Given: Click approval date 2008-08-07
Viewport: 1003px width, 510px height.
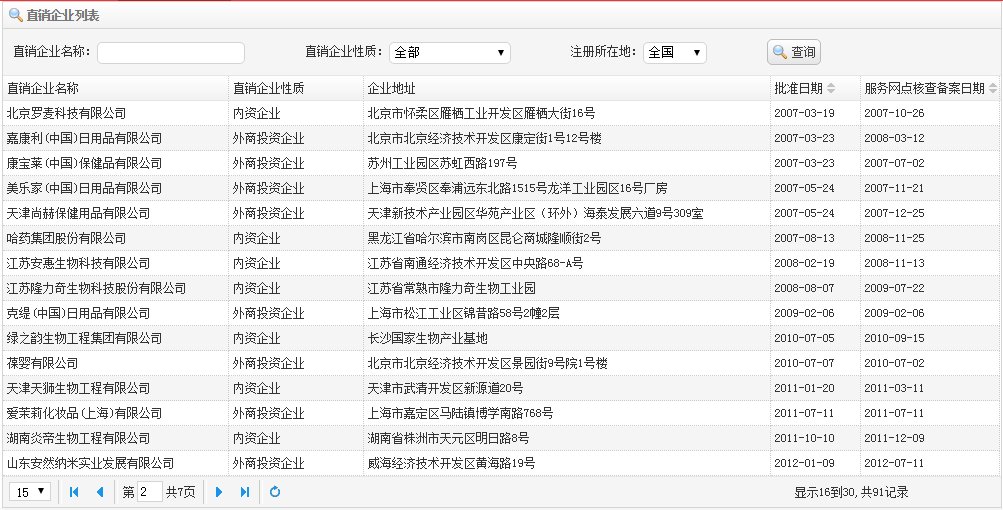Looking at the screenshot, I should [804, 288].
